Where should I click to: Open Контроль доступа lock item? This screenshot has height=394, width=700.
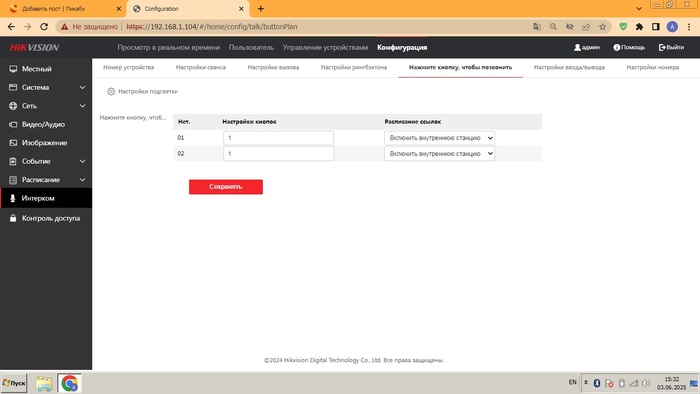46,218
